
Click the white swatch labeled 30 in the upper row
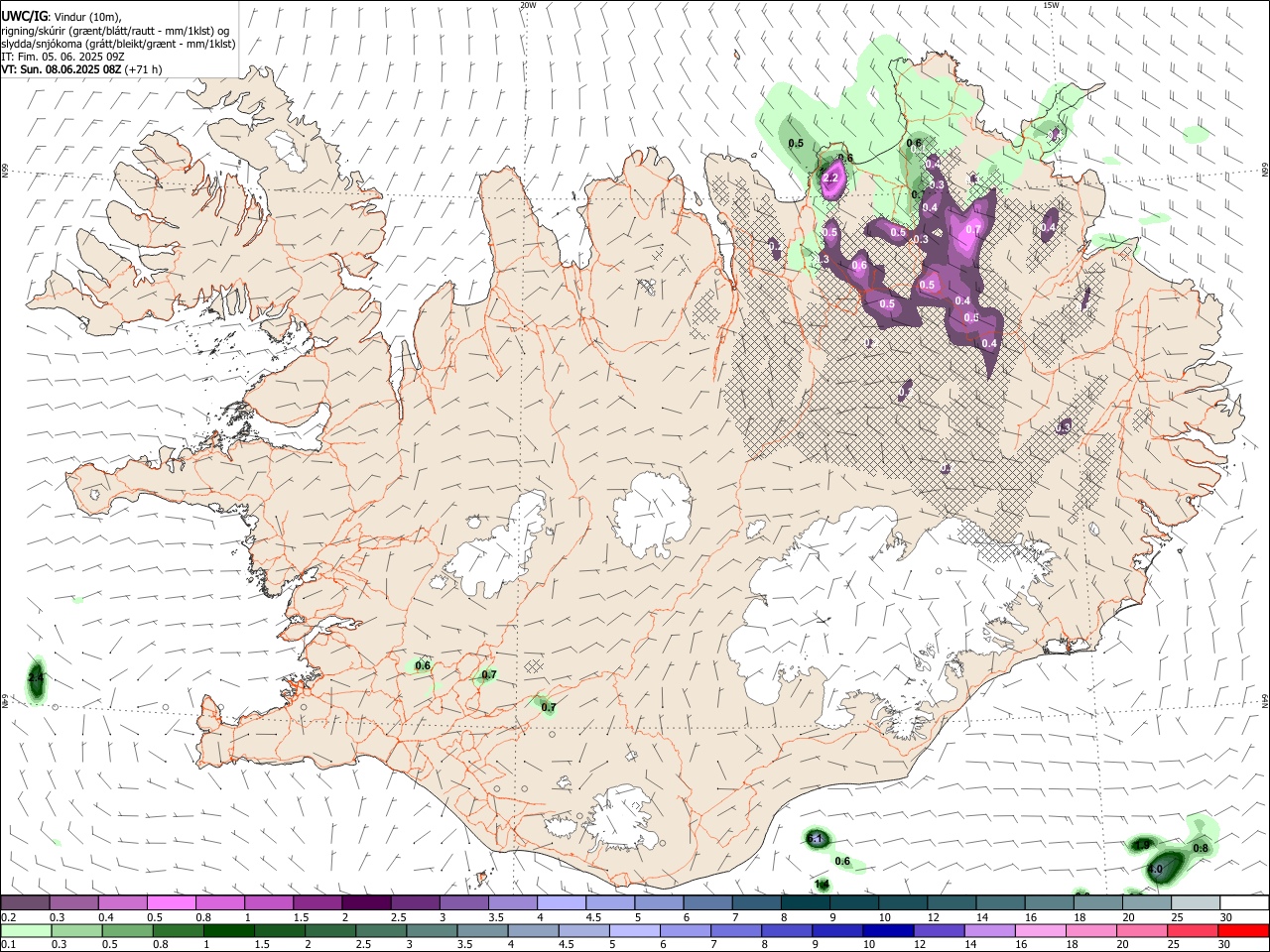point(1244,902)
